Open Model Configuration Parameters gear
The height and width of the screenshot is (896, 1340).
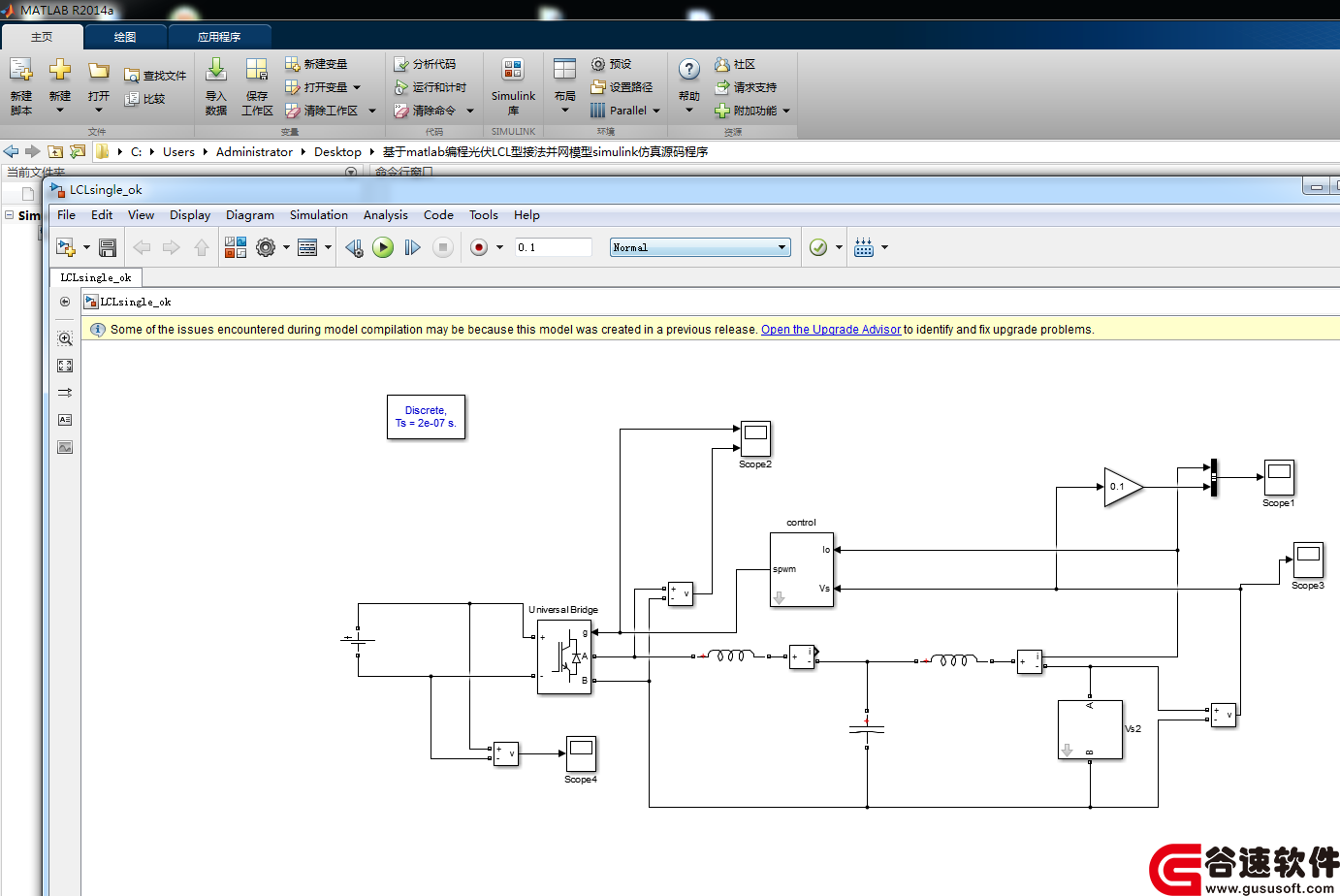(266, 247)
